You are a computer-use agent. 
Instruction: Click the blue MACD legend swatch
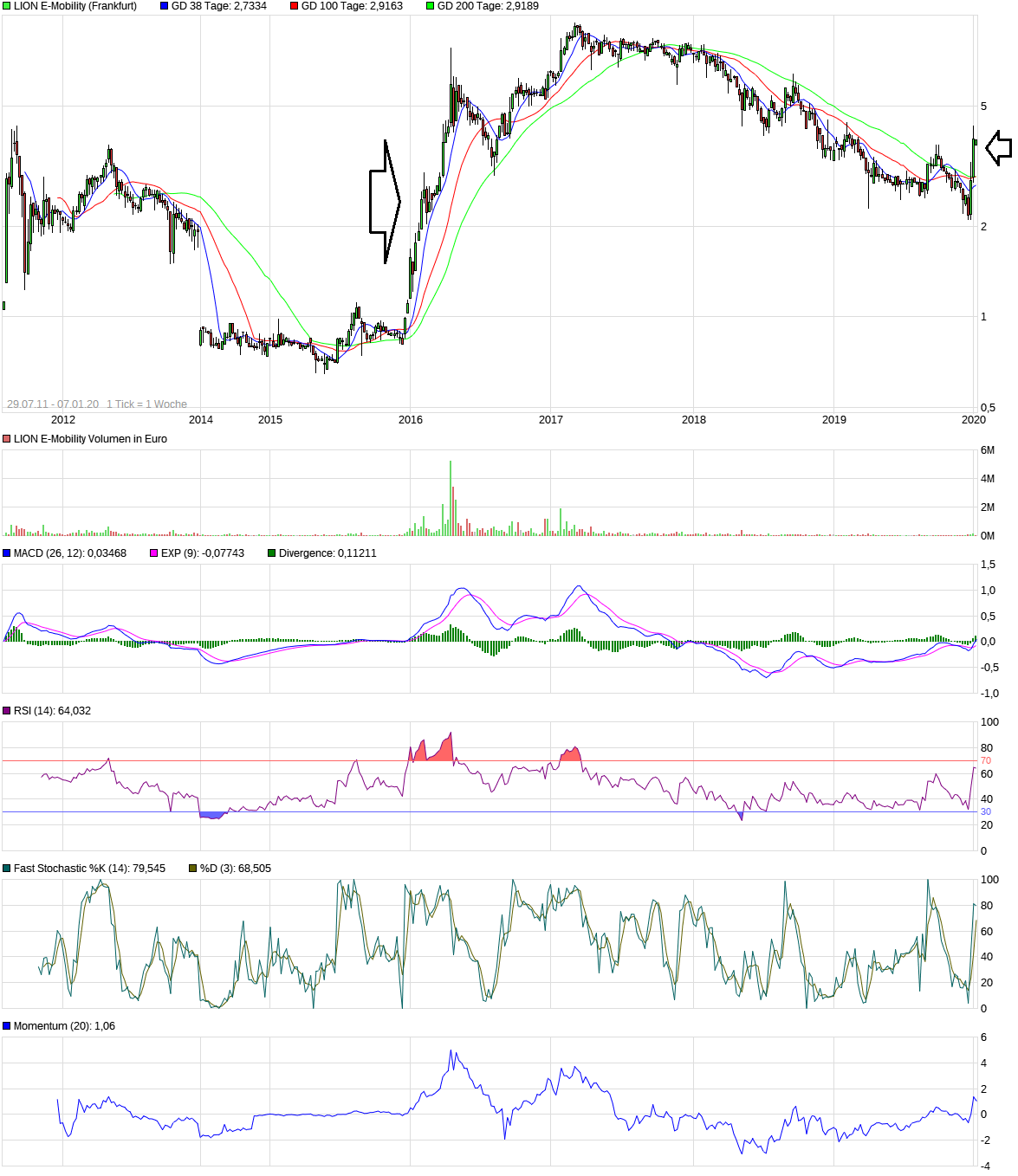pos(7,553)
